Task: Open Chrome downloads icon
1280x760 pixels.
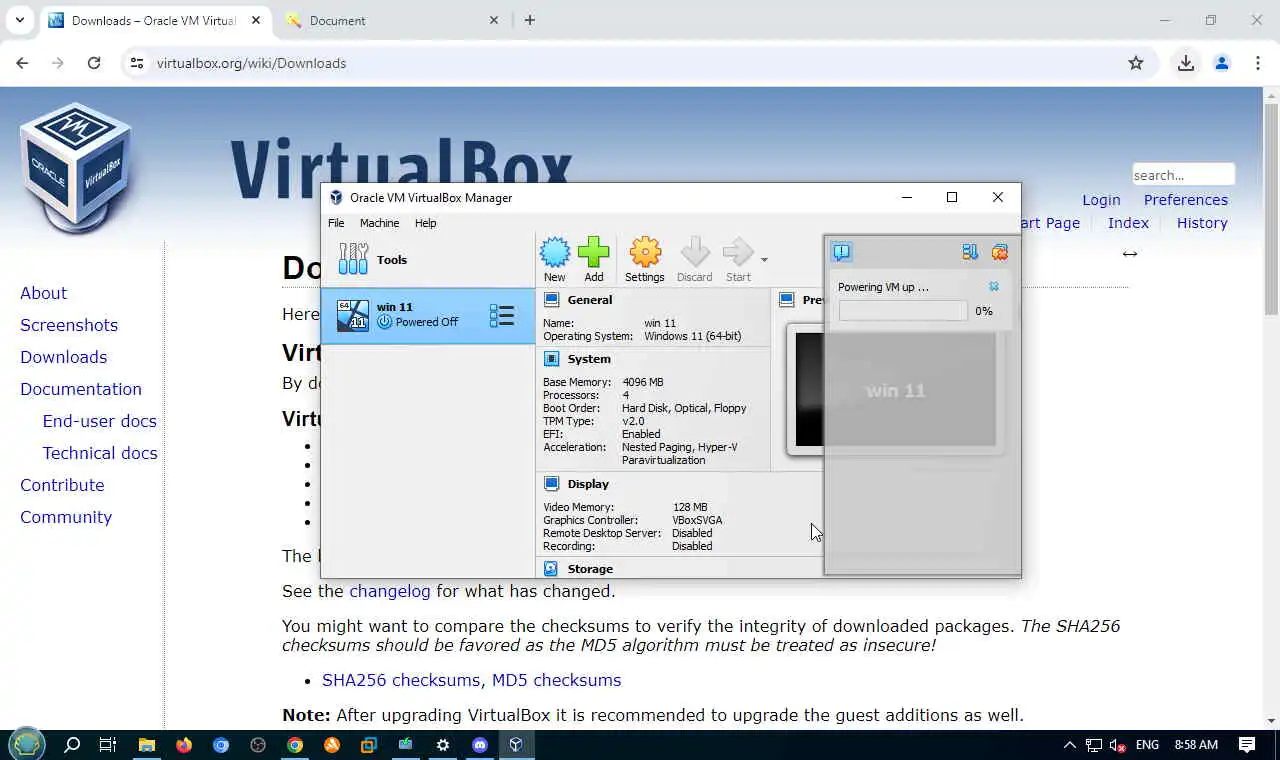Action: [1186, 63]
